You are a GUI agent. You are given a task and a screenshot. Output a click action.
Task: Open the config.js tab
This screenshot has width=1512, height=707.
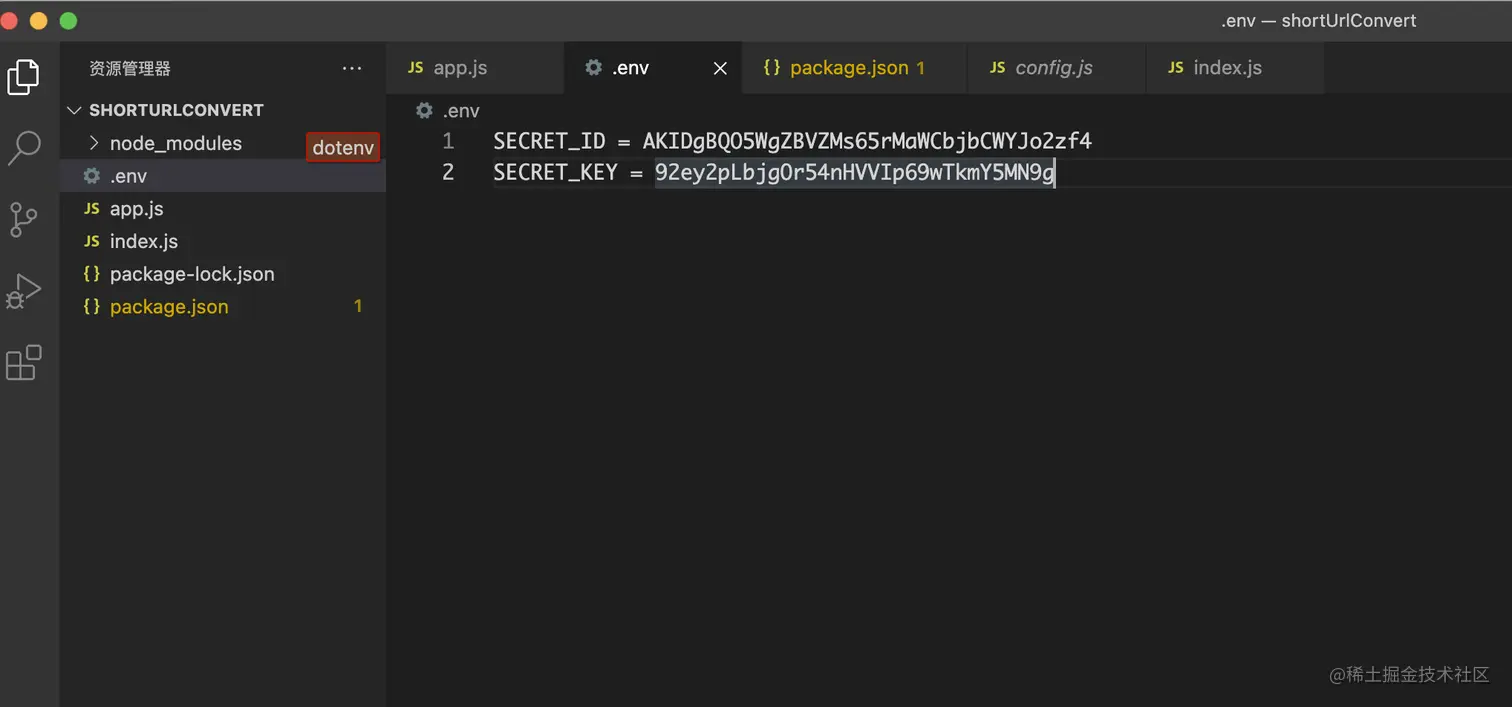tap(1053, 68)
